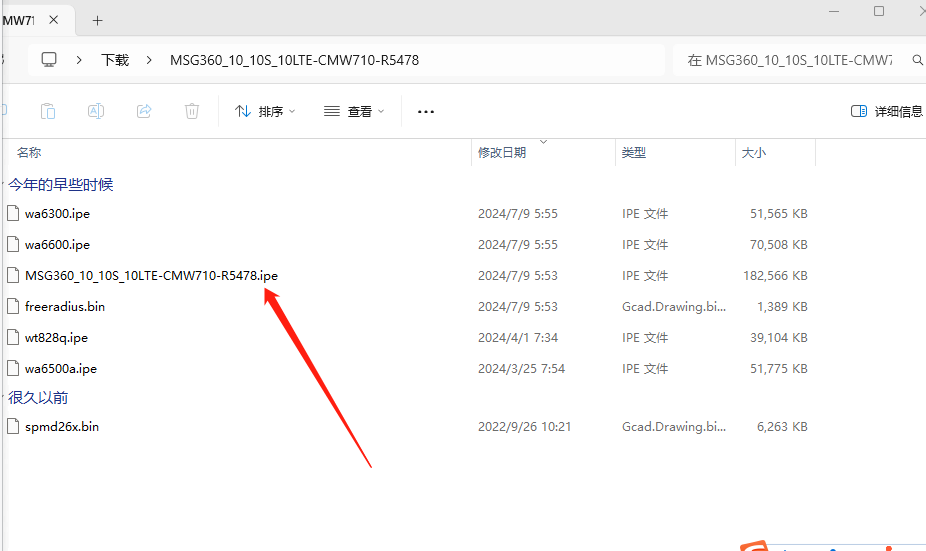
Task: Close the MW71 tab
Action: pyautogui.click(x=53, y=20)
